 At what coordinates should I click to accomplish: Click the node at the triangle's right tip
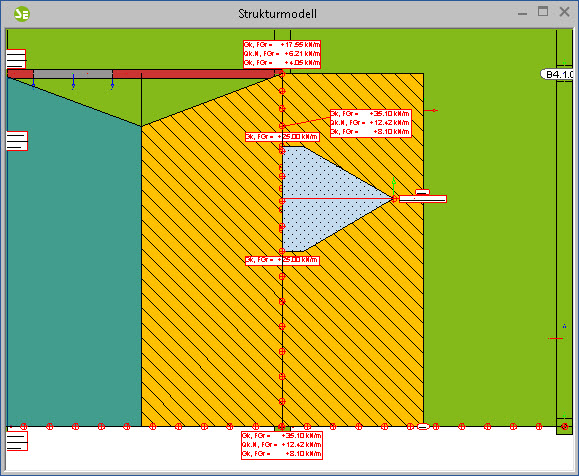(x=394, y=199)
